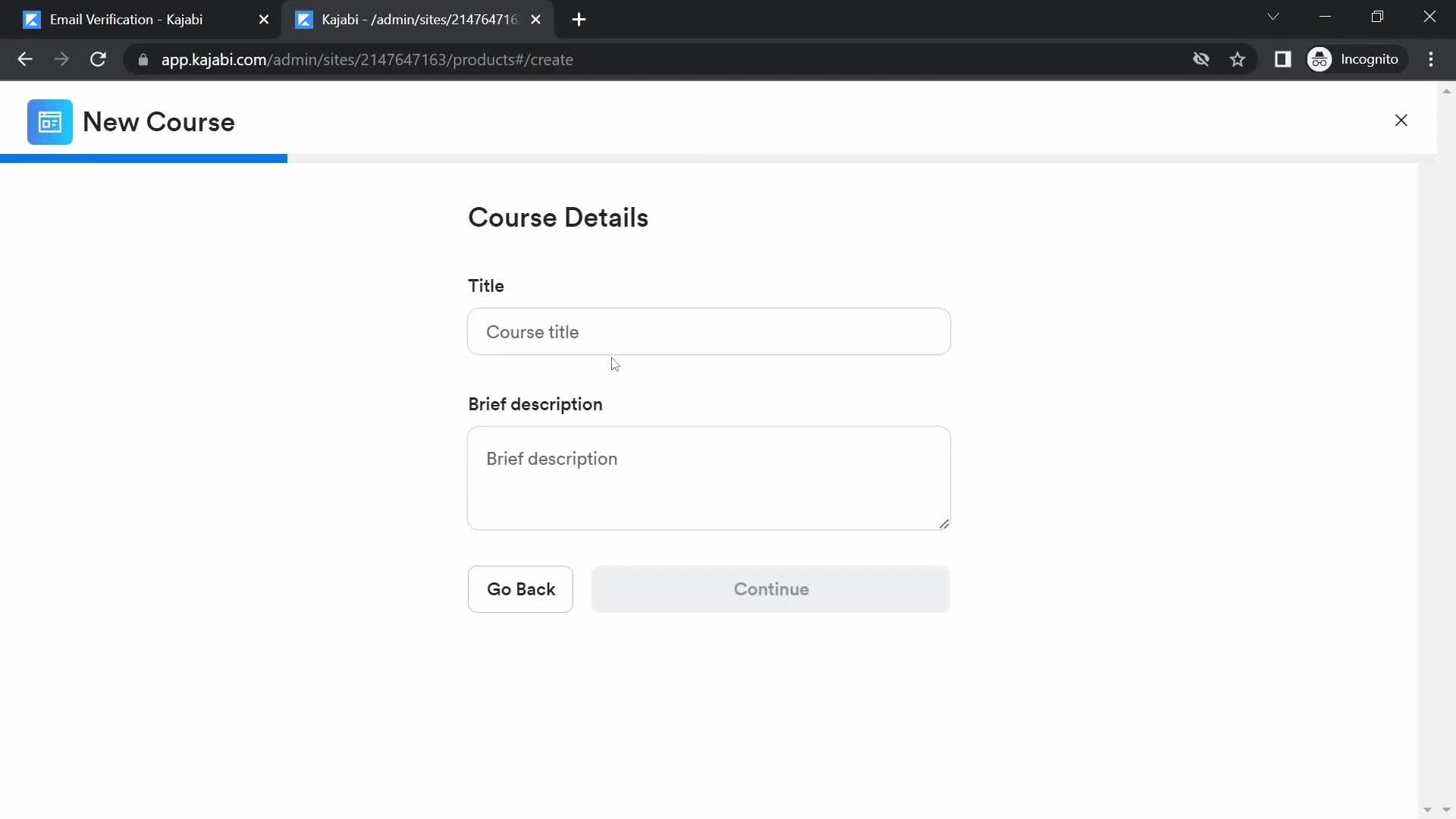The width and height of the screenshot is (1456, 819).
Task: Click the Course Details heading
Action: click(558, 218)
